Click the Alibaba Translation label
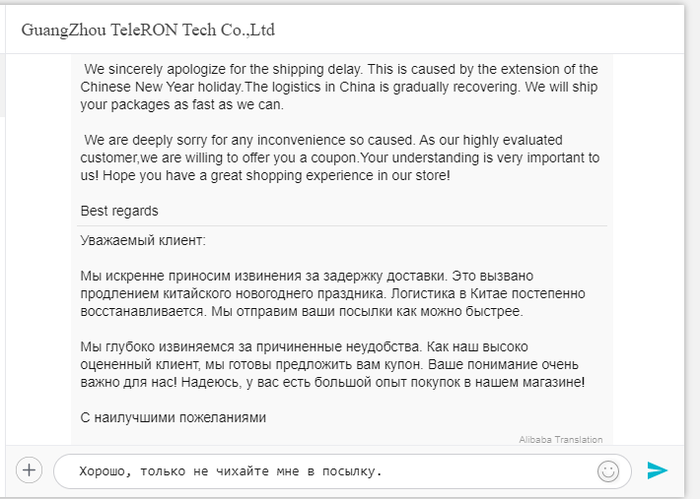This screenshot has width=700, height=499. pos(560,439)
